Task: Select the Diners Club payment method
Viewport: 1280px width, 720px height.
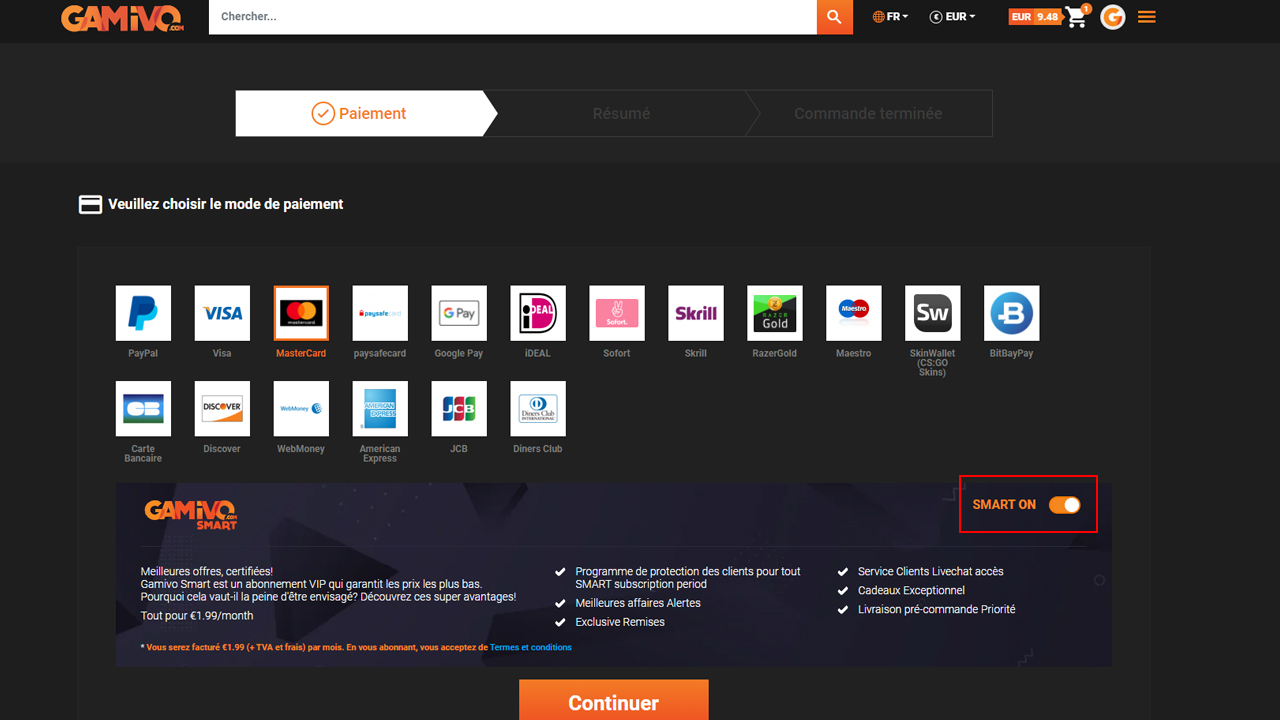Action: [537, 408]
